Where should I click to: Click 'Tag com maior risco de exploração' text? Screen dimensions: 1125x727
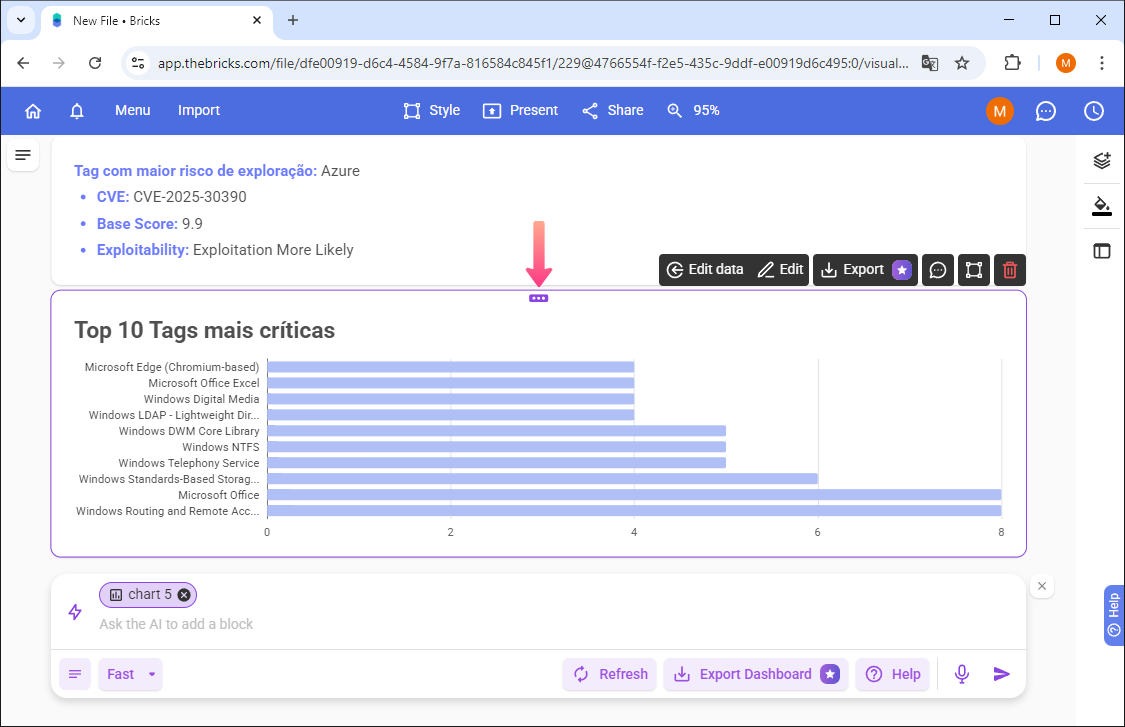click(195, 171)
